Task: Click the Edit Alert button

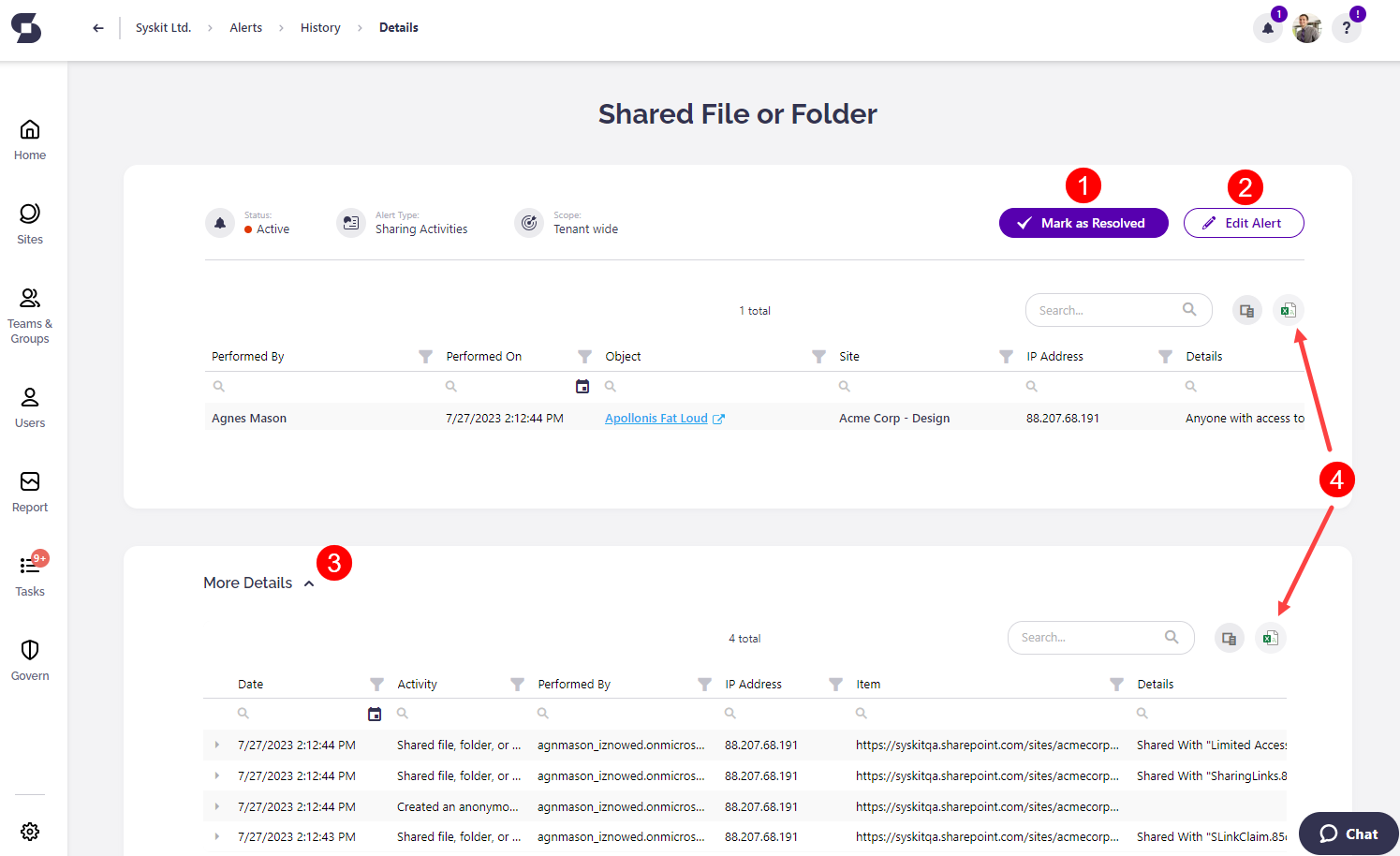Action: click(x=1243, y=223)
